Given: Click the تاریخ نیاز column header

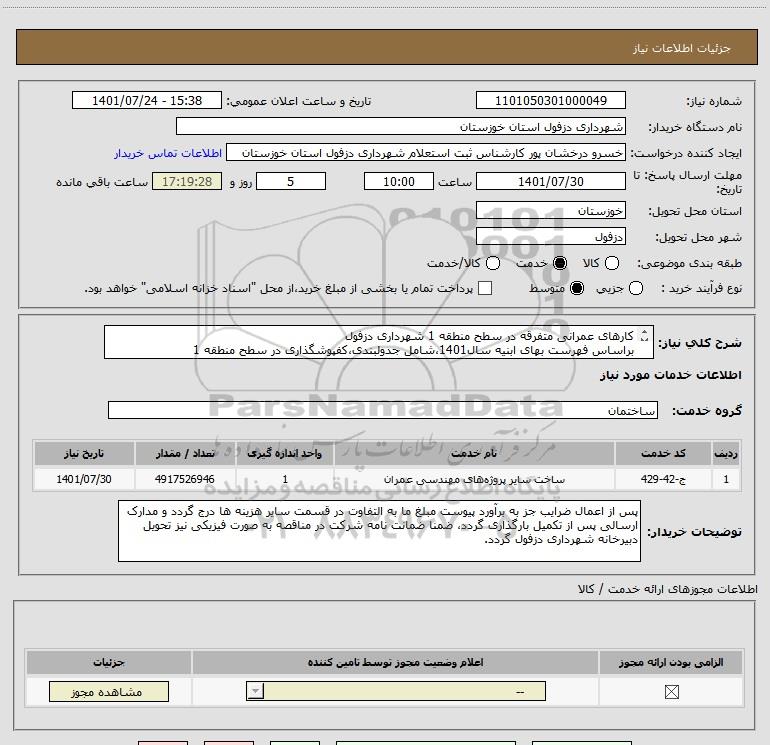Looking at the screenshot, I should 84,453.
